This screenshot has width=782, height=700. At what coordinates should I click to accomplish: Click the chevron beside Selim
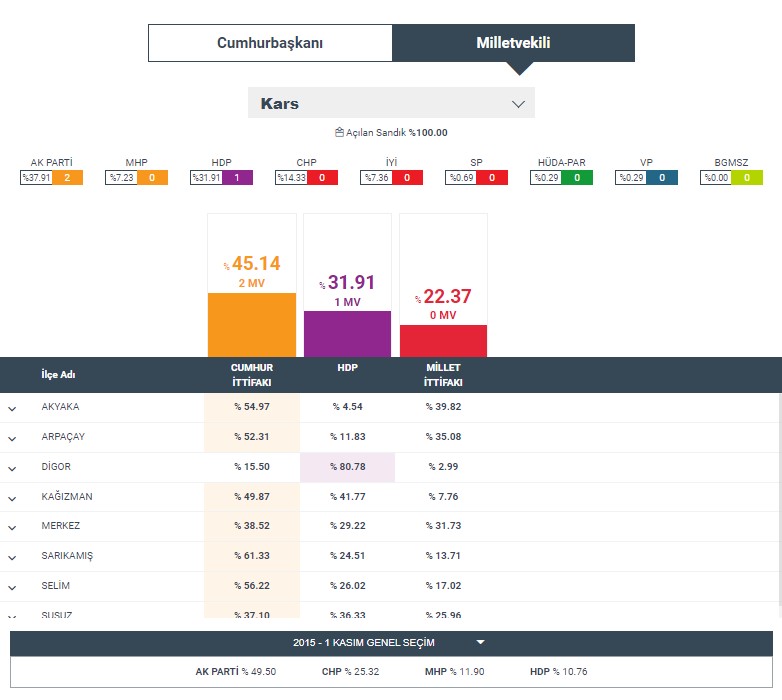13,586
